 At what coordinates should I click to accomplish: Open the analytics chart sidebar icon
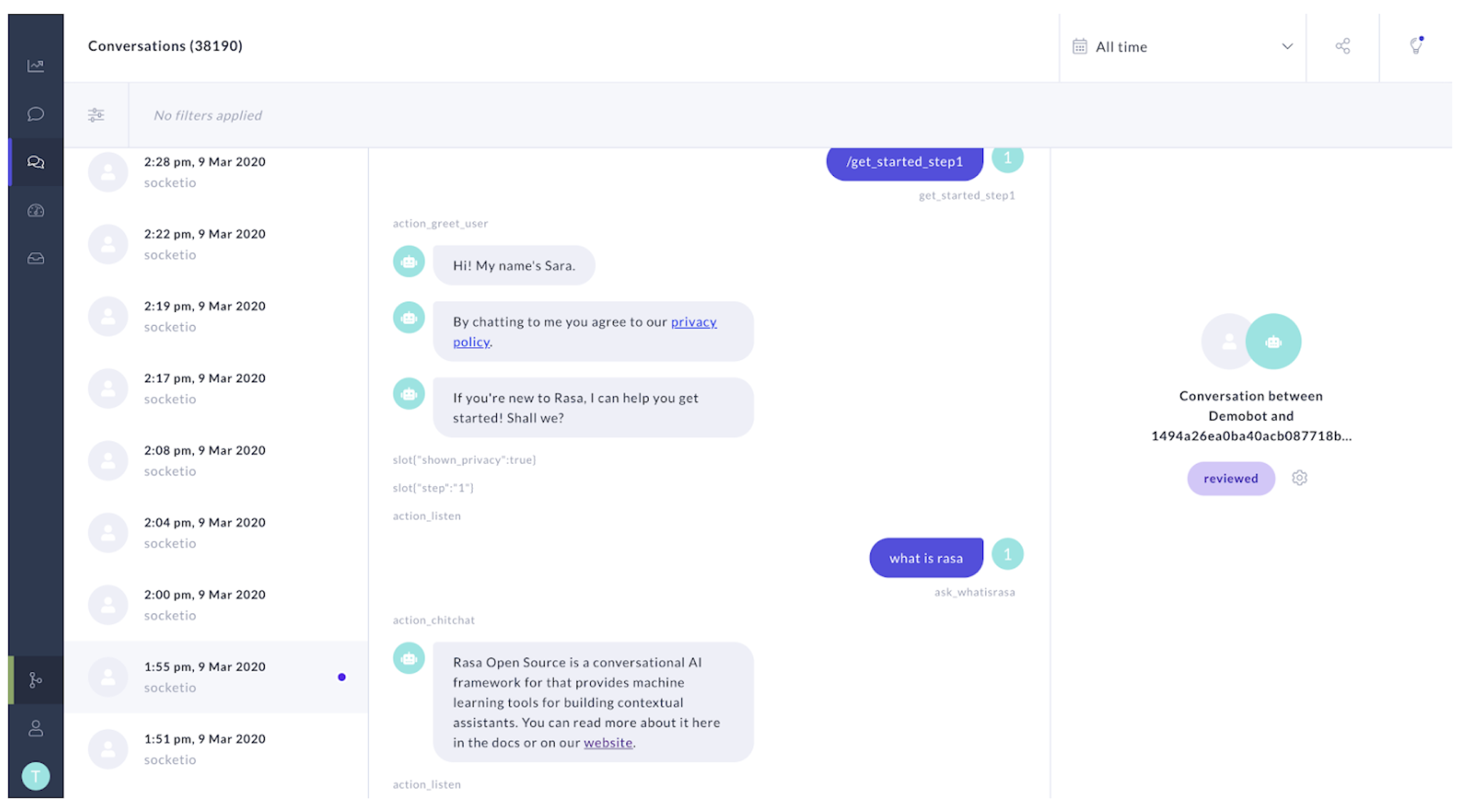click(x=36, y=66)
